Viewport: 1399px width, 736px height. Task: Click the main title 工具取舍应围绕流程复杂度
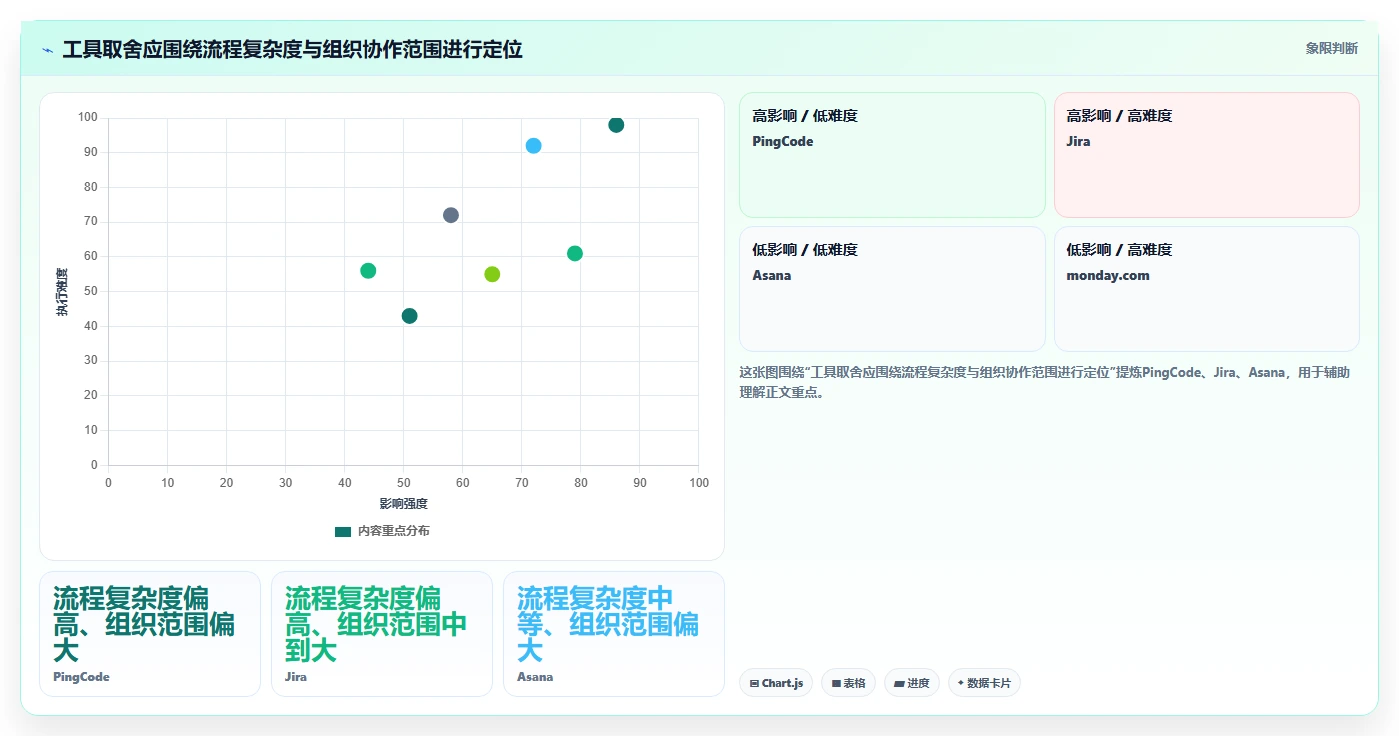[x=292, y=49]
